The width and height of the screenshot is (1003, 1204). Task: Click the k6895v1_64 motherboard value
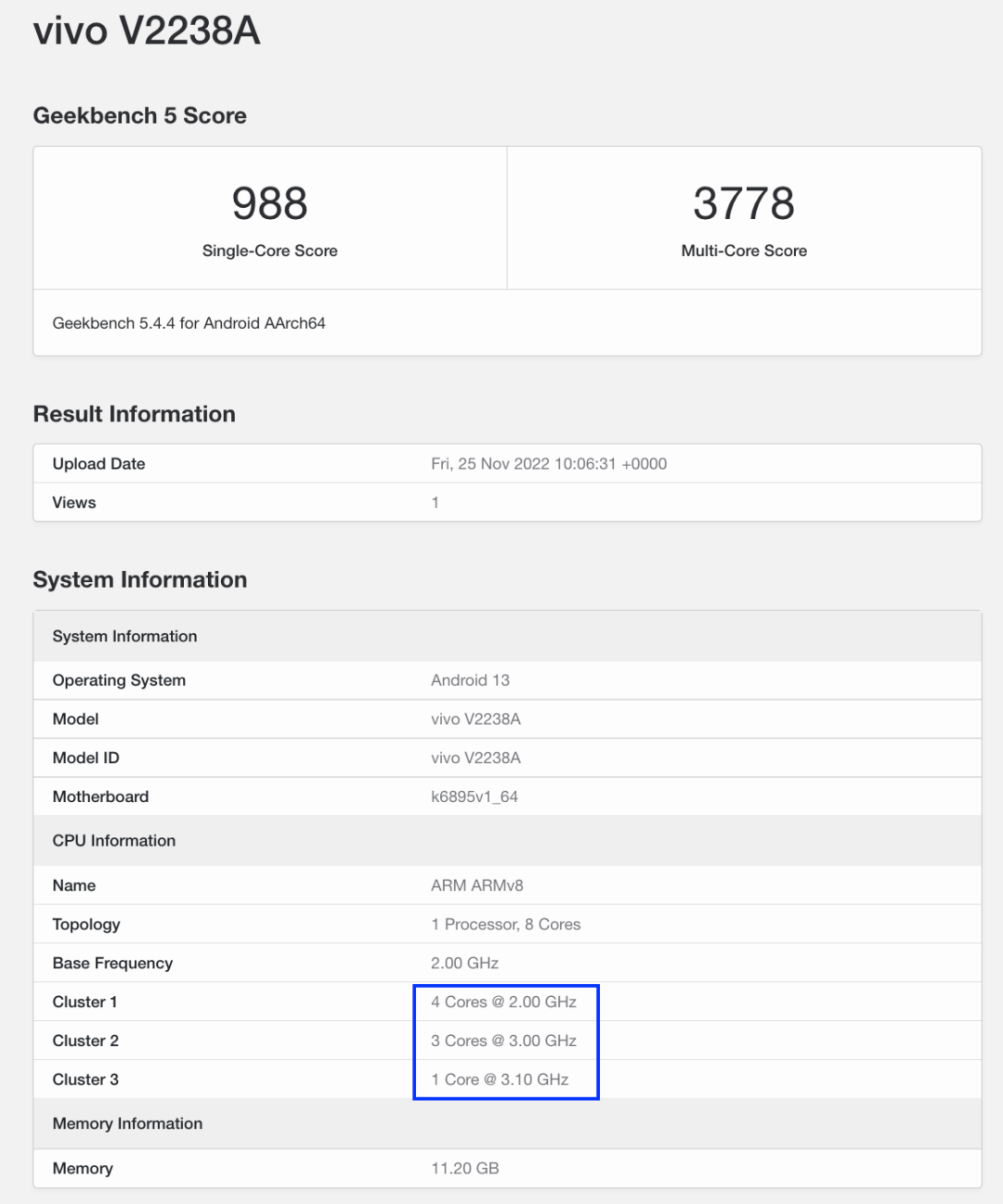(475, 796)
